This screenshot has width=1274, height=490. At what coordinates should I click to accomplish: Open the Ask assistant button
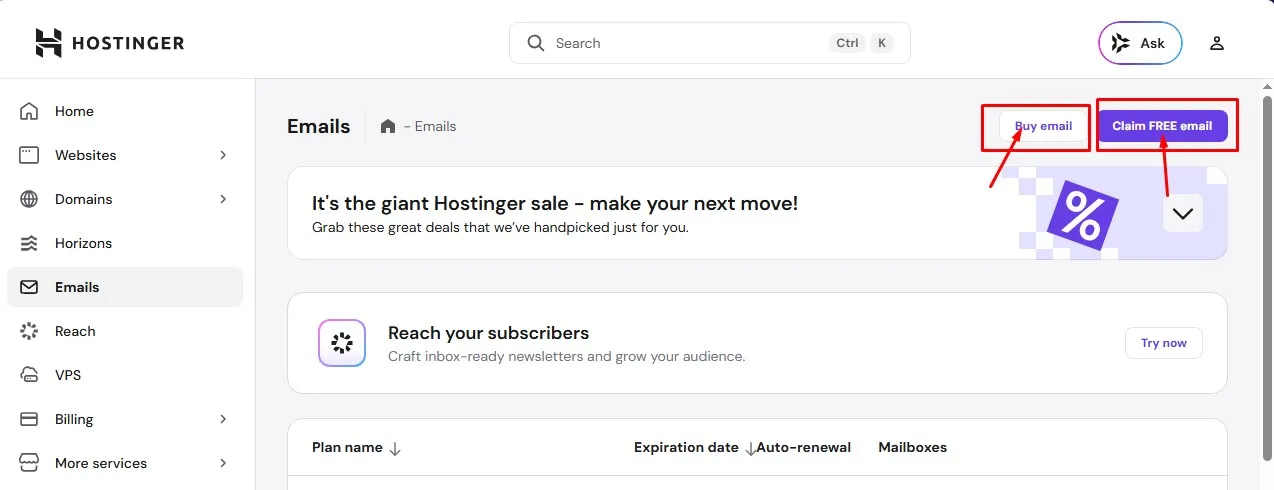(1140, 43)
